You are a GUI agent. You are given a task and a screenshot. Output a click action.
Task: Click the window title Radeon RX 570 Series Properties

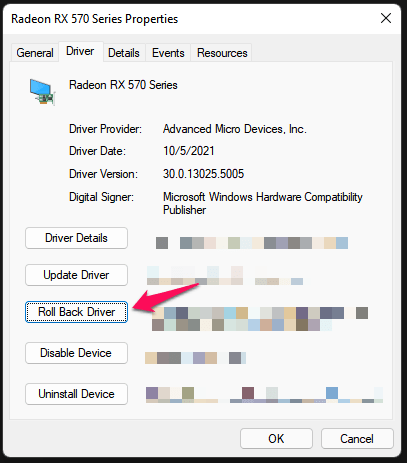tap(95, 19)
